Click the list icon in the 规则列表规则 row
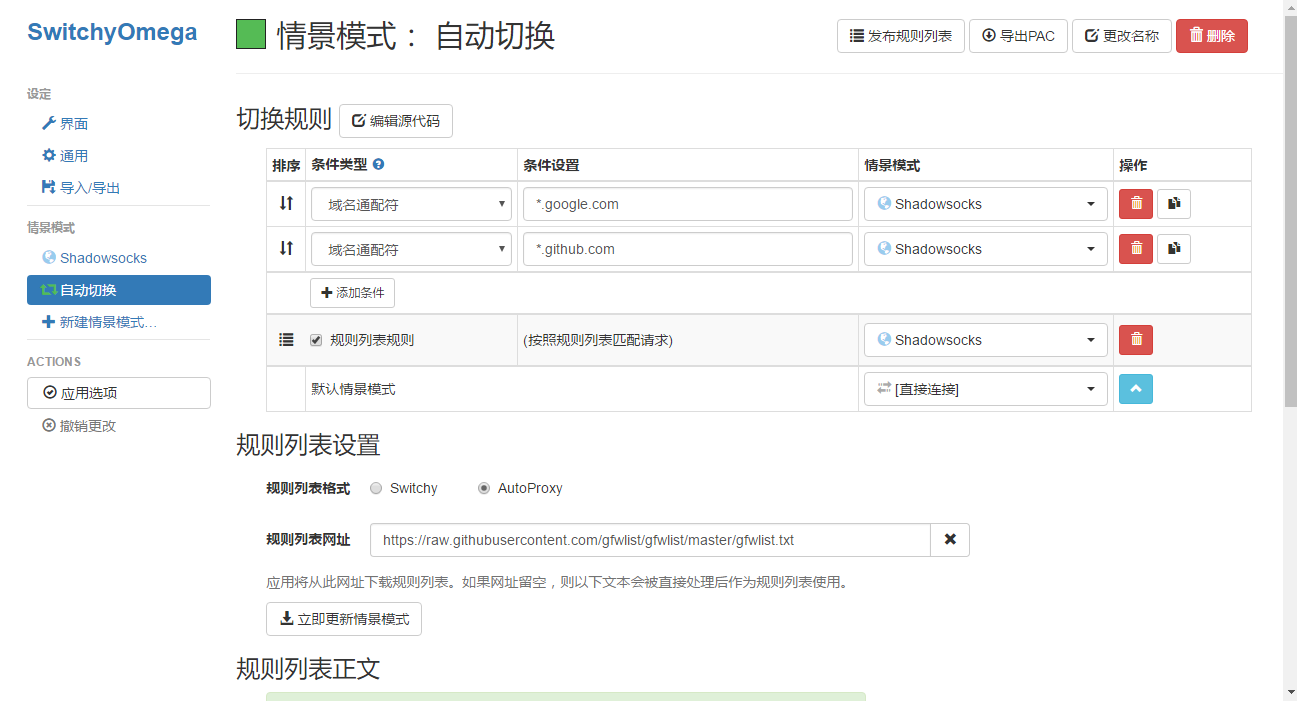The height and width of the screenshot is (701, 1297). click(x=286, y=340)
